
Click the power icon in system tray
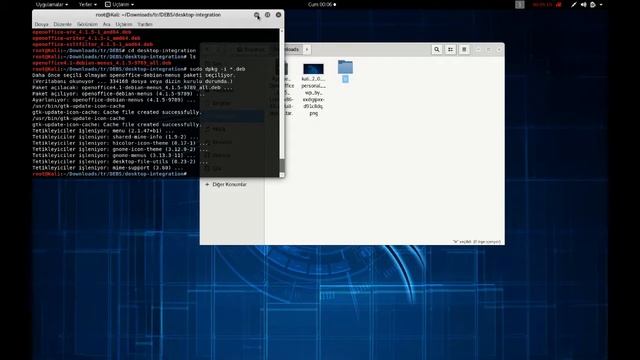pos(593,4)
